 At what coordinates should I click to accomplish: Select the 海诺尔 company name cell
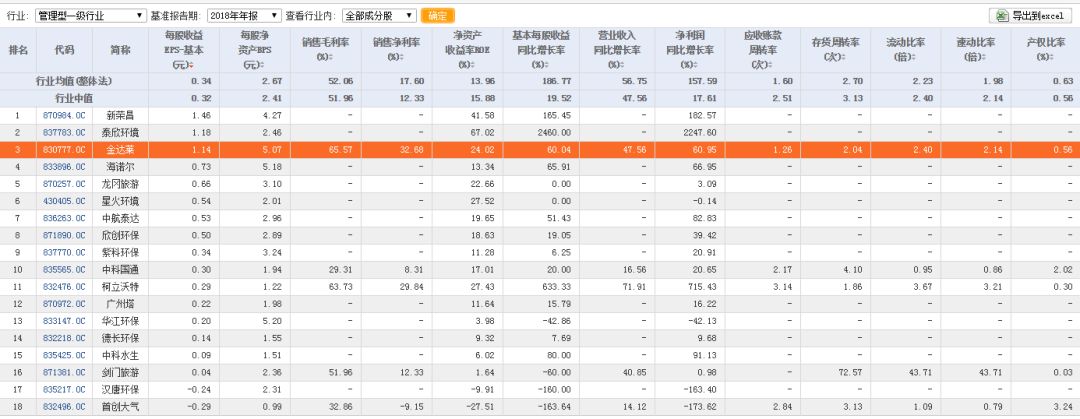click(121, 167)
